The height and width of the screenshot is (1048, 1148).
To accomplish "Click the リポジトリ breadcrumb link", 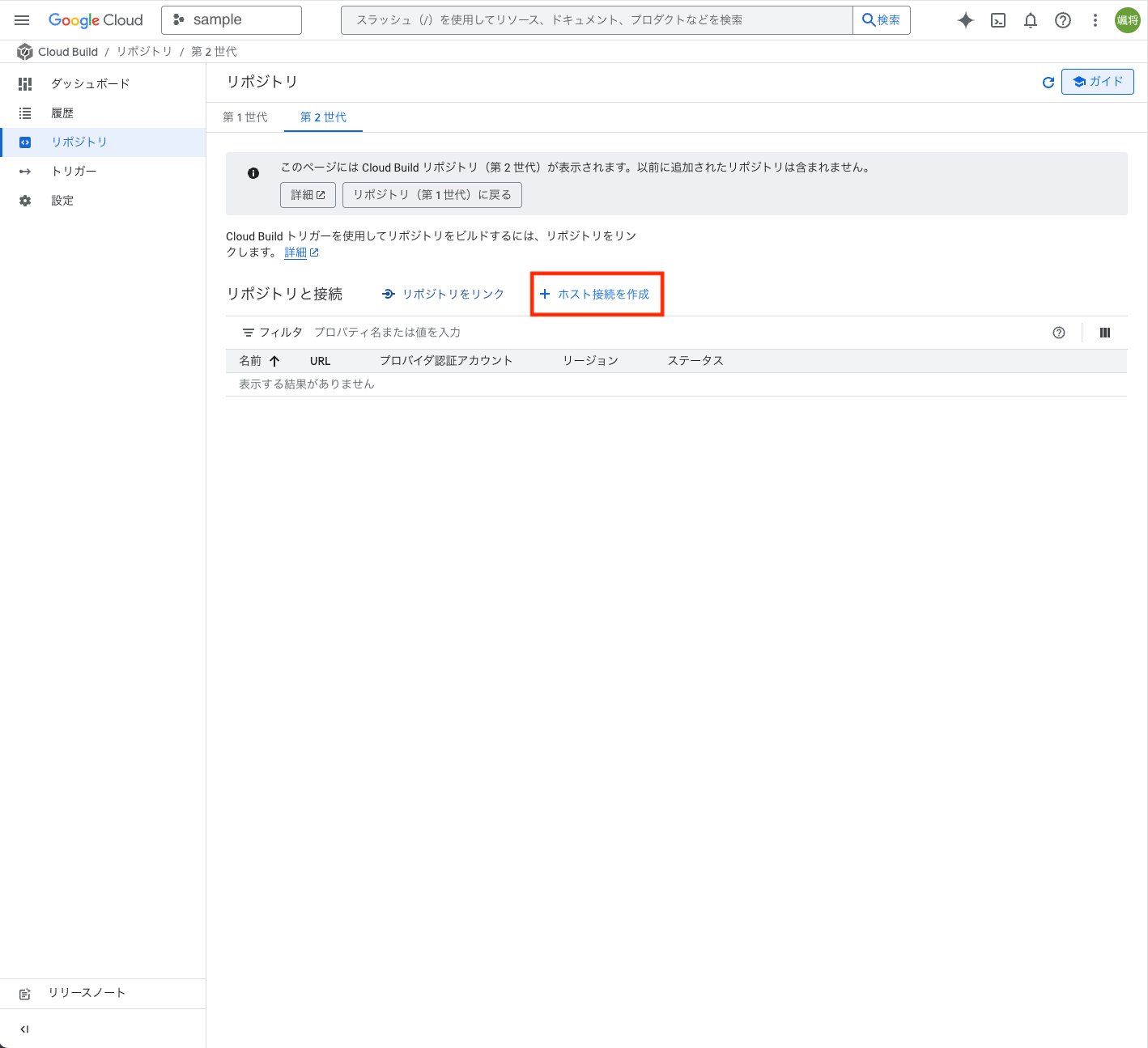I will tap(144, 52).
